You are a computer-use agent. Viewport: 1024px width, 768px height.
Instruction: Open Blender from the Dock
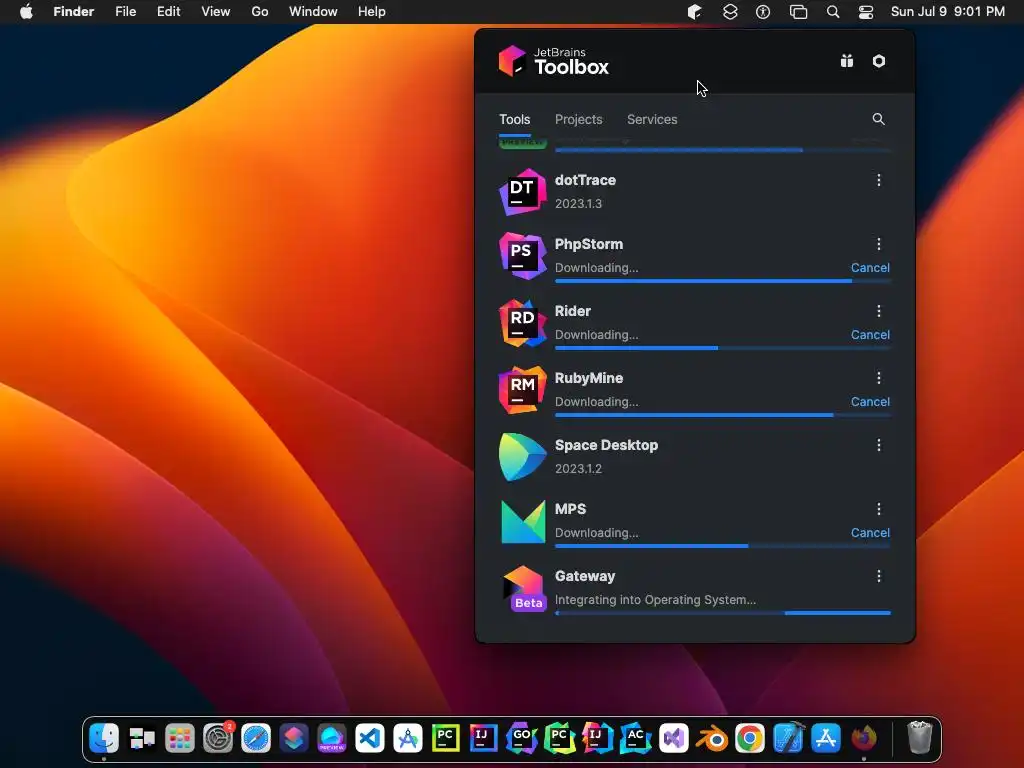pos(712,739)
